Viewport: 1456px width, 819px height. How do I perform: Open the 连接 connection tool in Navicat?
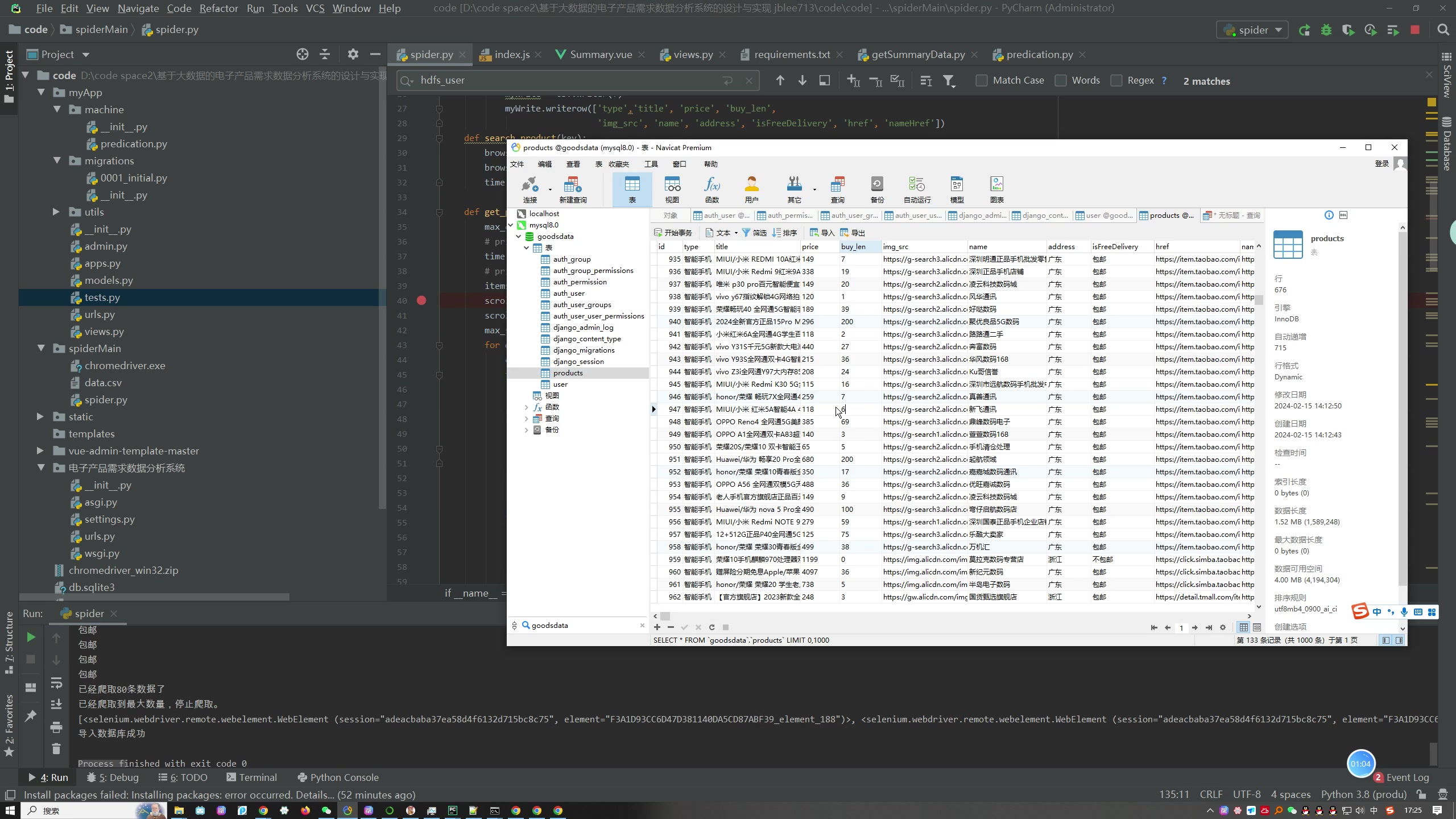[530, 189]
